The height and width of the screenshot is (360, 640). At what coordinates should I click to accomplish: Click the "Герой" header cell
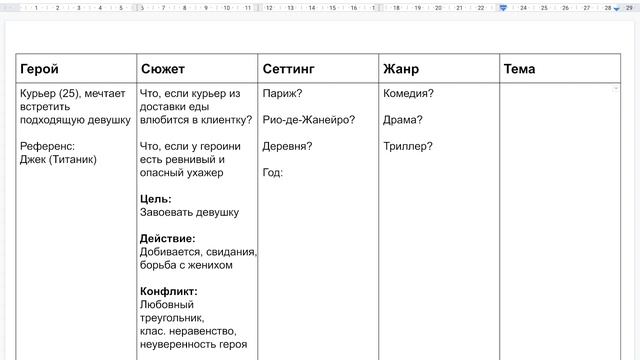76,69
